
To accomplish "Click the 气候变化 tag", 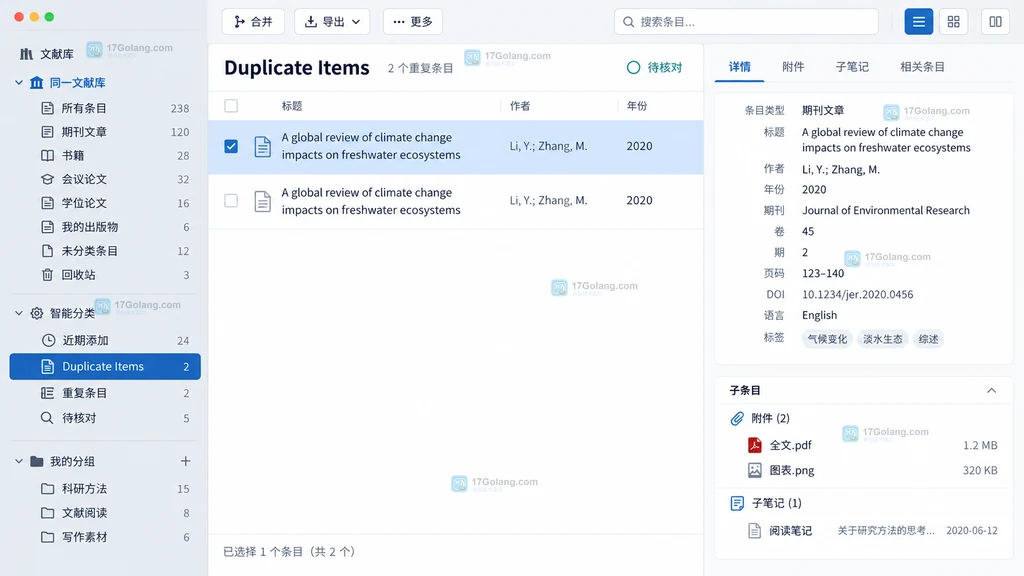I will 827,339.
